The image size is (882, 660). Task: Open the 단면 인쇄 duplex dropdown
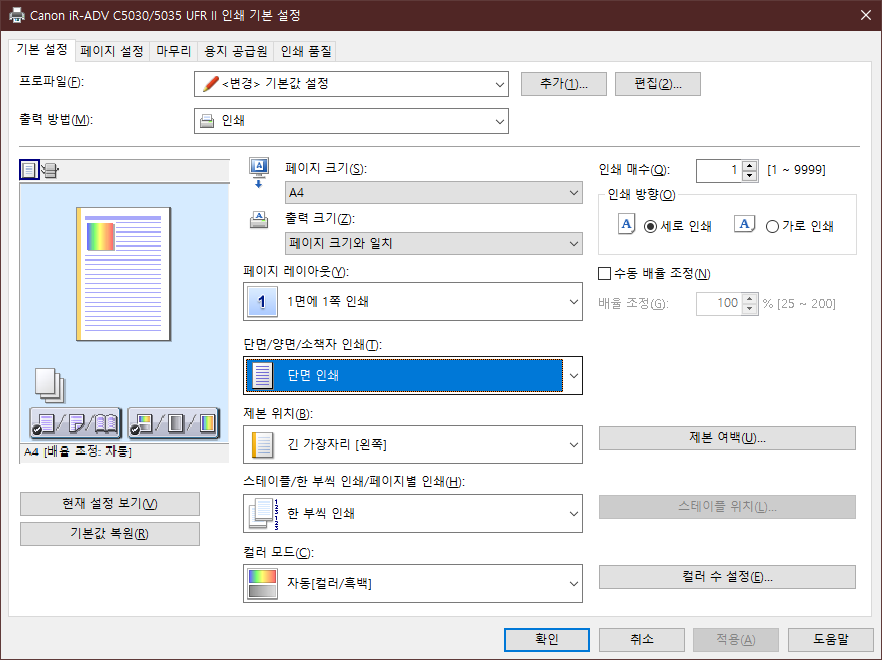(413, 375)
